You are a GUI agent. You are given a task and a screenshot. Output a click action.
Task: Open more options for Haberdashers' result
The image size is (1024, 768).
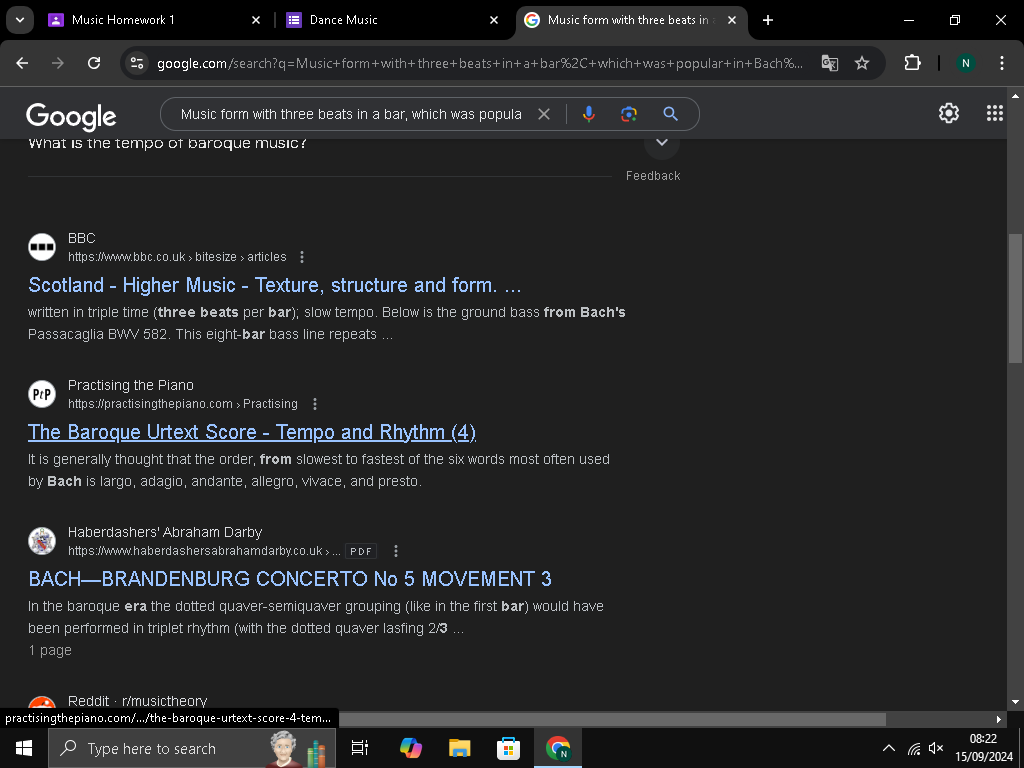(x=396, y=551)
